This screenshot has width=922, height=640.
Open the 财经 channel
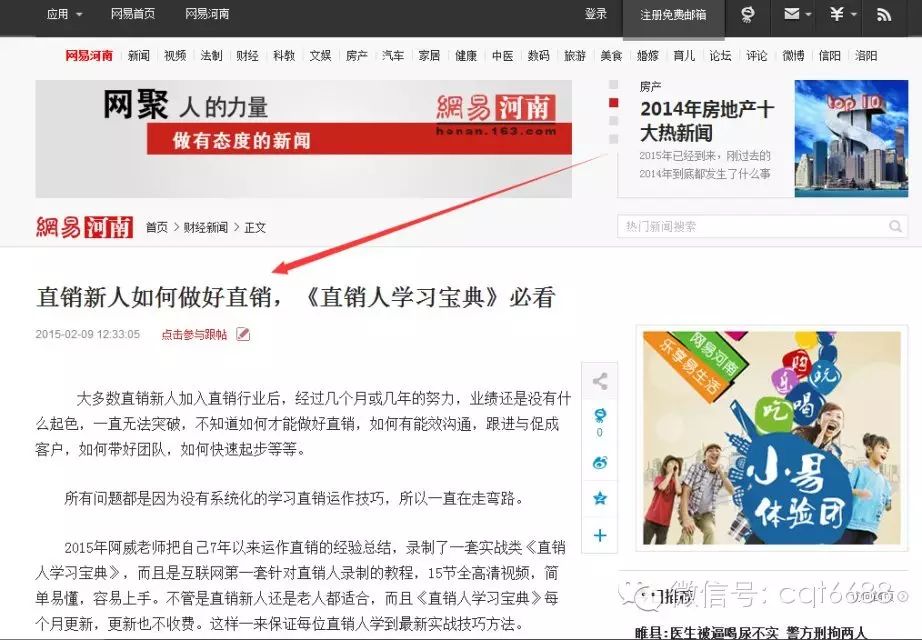(x=248, y=56)
